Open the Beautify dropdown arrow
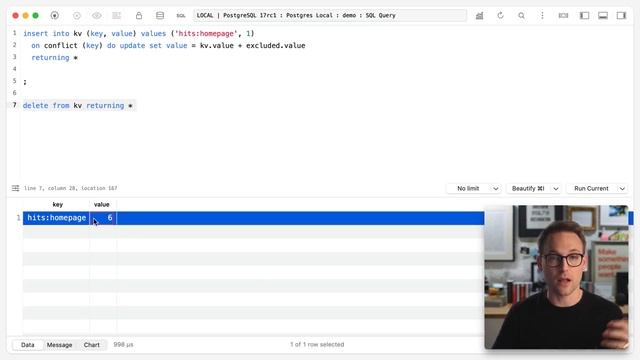 (556, 189)
